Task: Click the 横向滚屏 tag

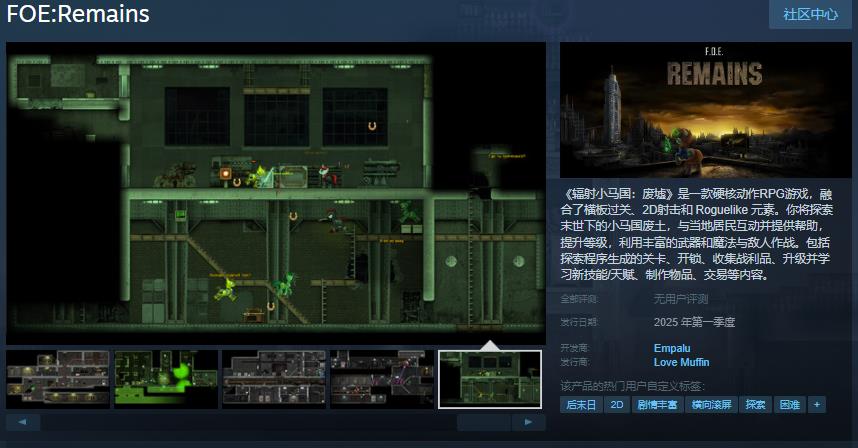Action: coord(711,405)
